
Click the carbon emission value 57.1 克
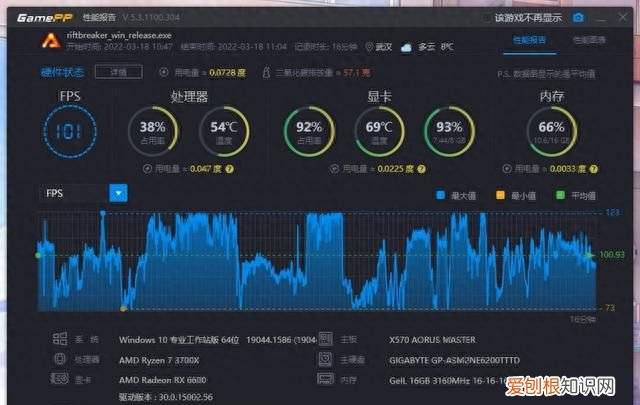pyautogui.click(x=357, y=73)
